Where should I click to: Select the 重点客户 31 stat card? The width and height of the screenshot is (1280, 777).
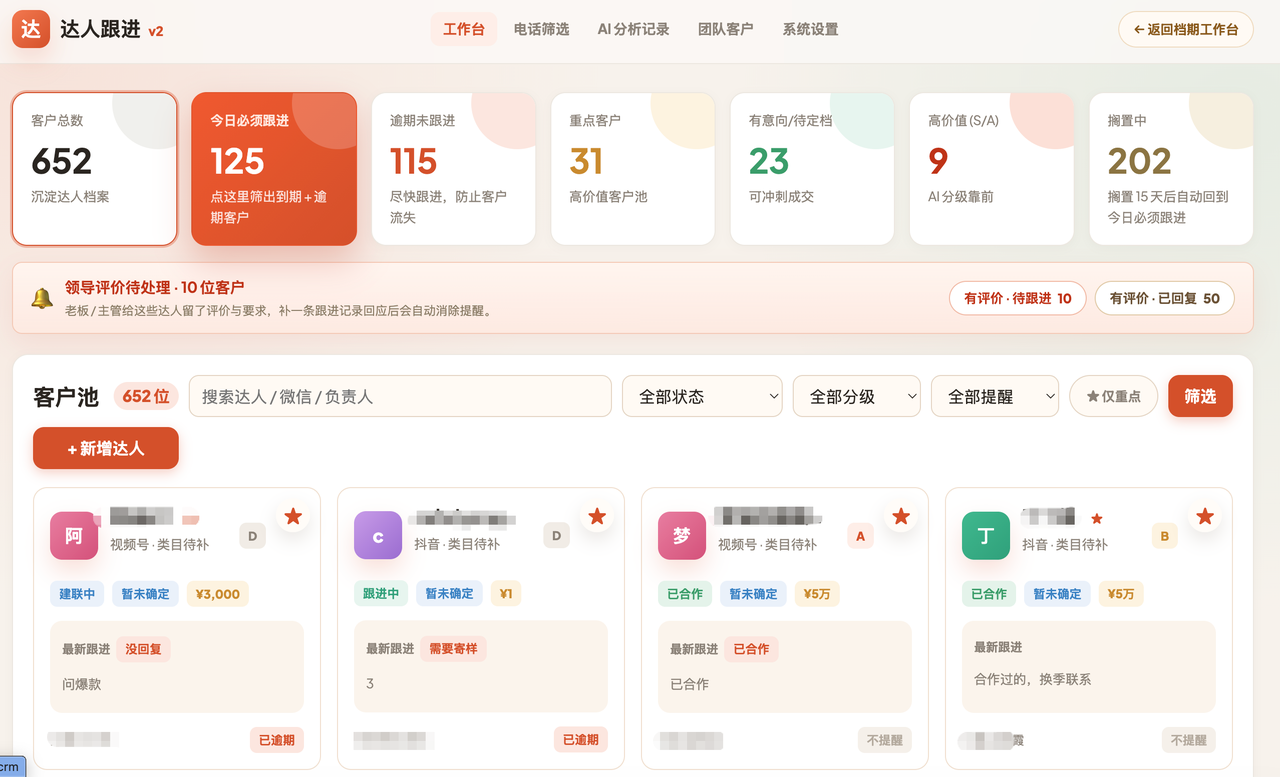click(x=633, y=169)
